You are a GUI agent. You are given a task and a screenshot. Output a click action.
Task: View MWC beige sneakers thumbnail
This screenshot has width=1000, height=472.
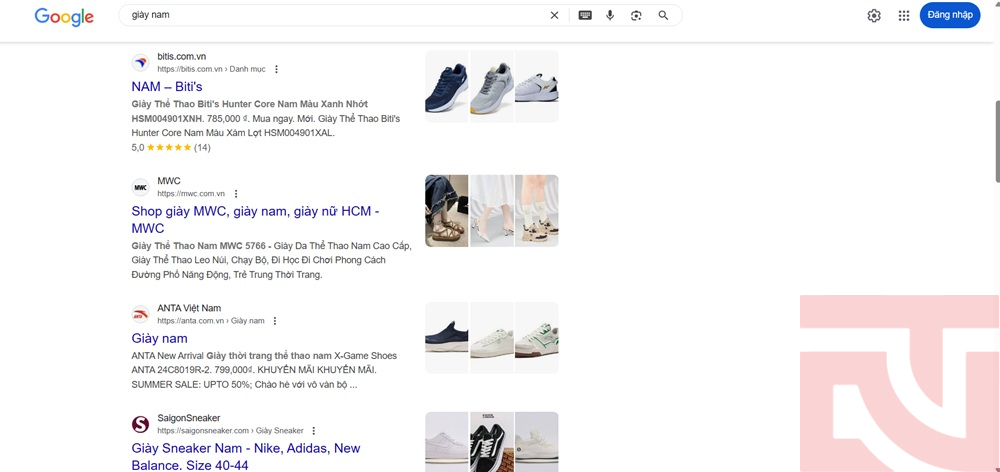tap(536, 210)
